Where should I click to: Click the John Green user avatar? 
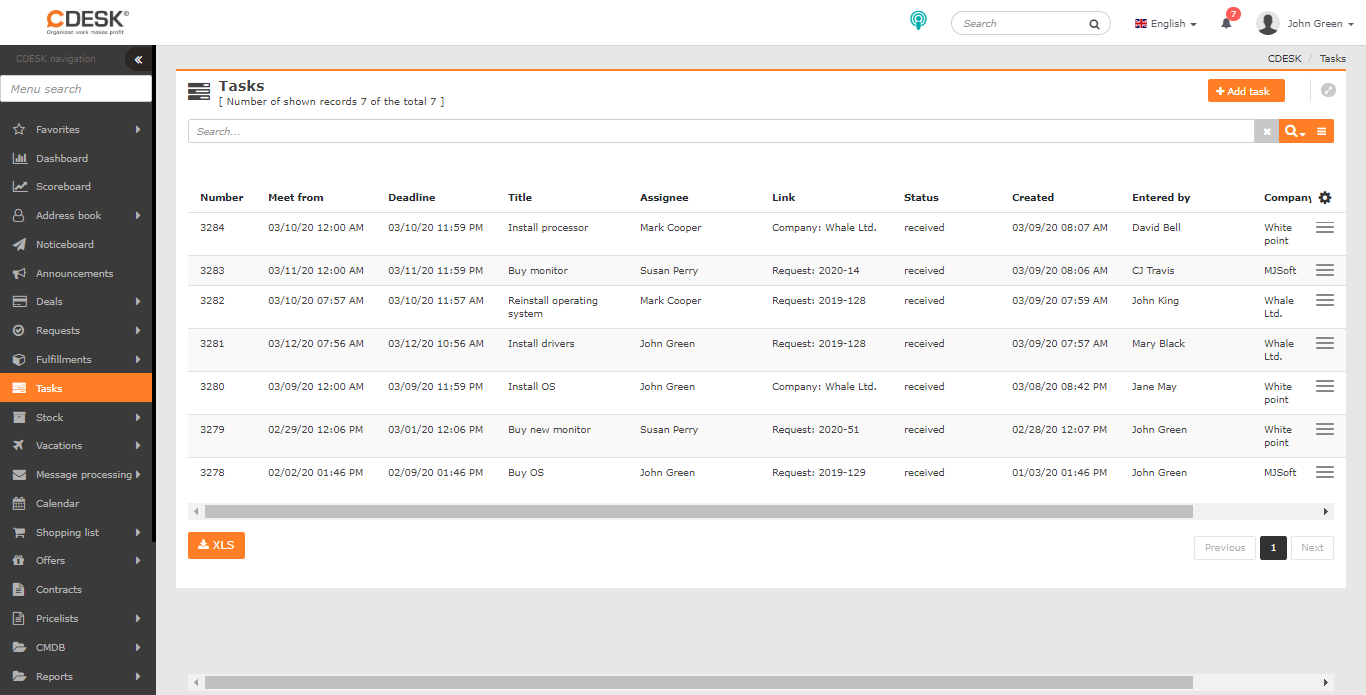click(1268, 23)
